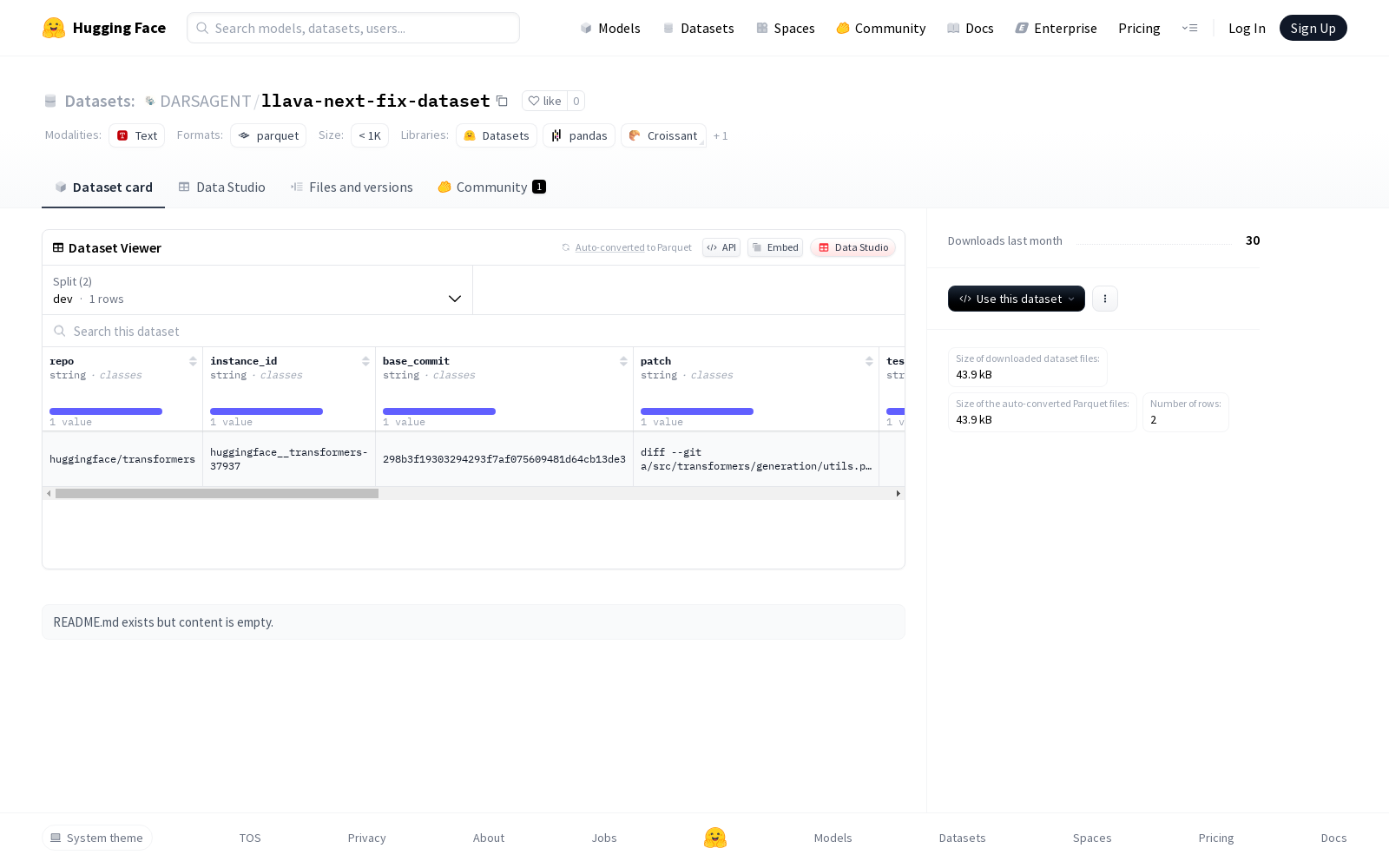The height and width of the screenshot is (868, 1389).
Task: Copy dataset name with copy icon
Action: coord(502,101)
